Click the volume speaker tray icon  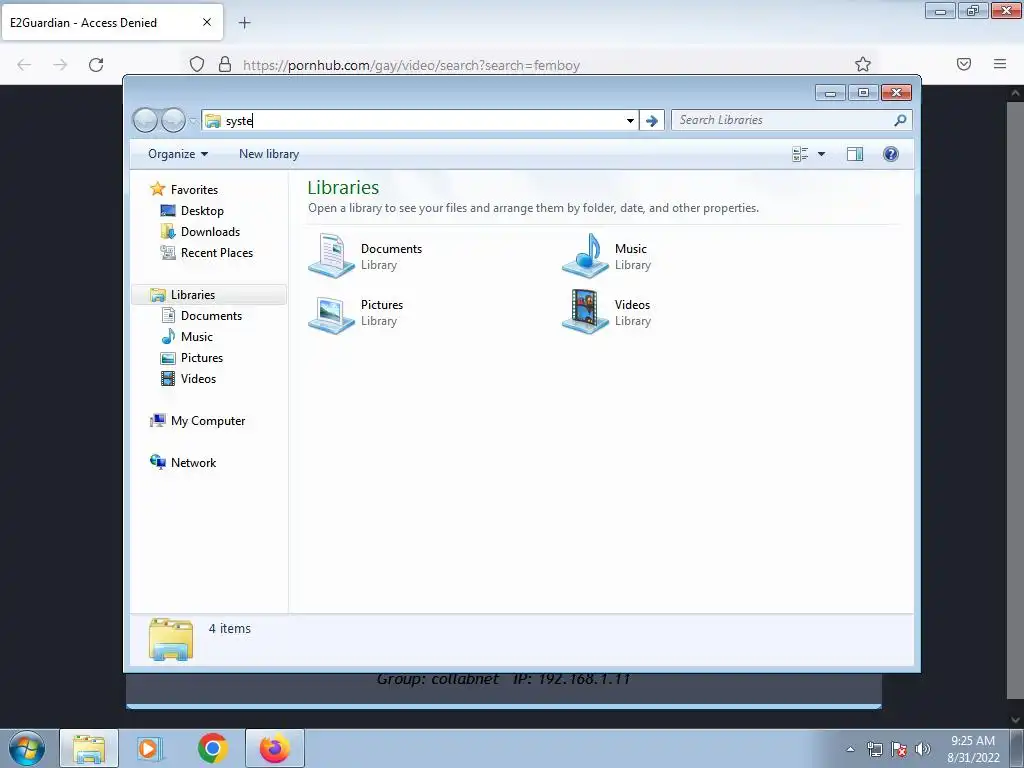[x=923, y=749]
